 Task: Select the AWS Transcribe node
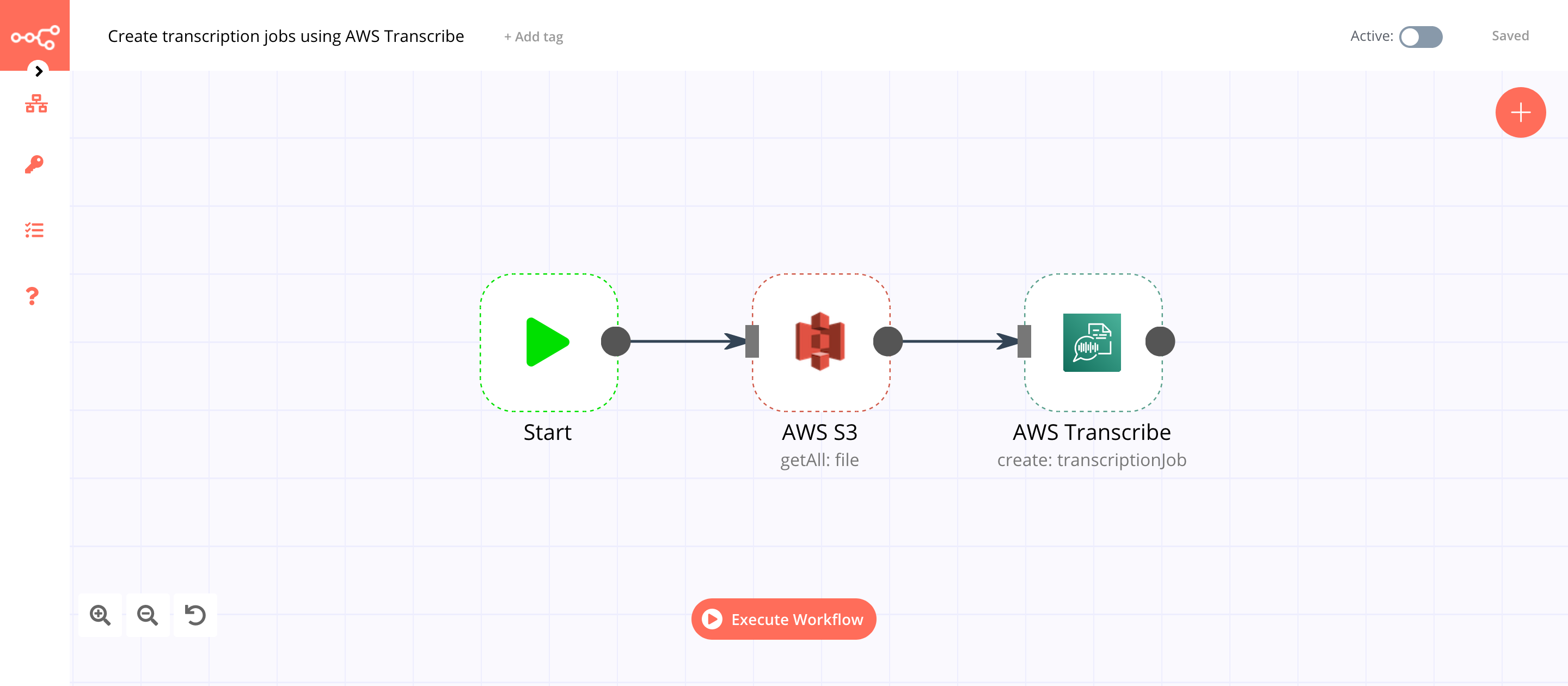[x=1092, y=341]
